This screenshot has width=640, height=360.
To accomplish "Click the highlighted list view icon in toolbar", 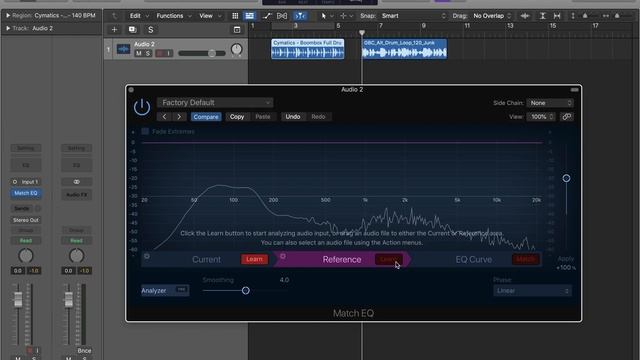I will click(249, 16).
